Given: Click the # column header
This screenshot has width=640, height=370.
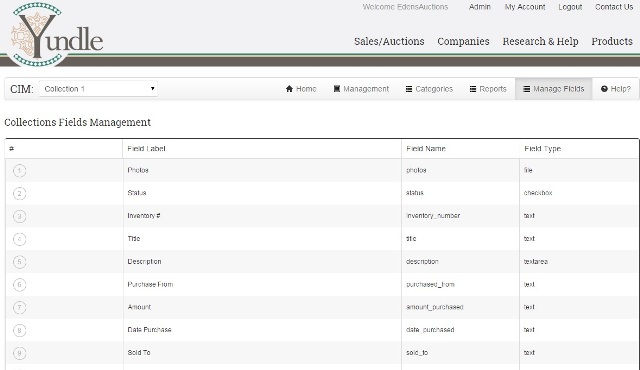Looking at the screenshot, I should coord(11,148).
